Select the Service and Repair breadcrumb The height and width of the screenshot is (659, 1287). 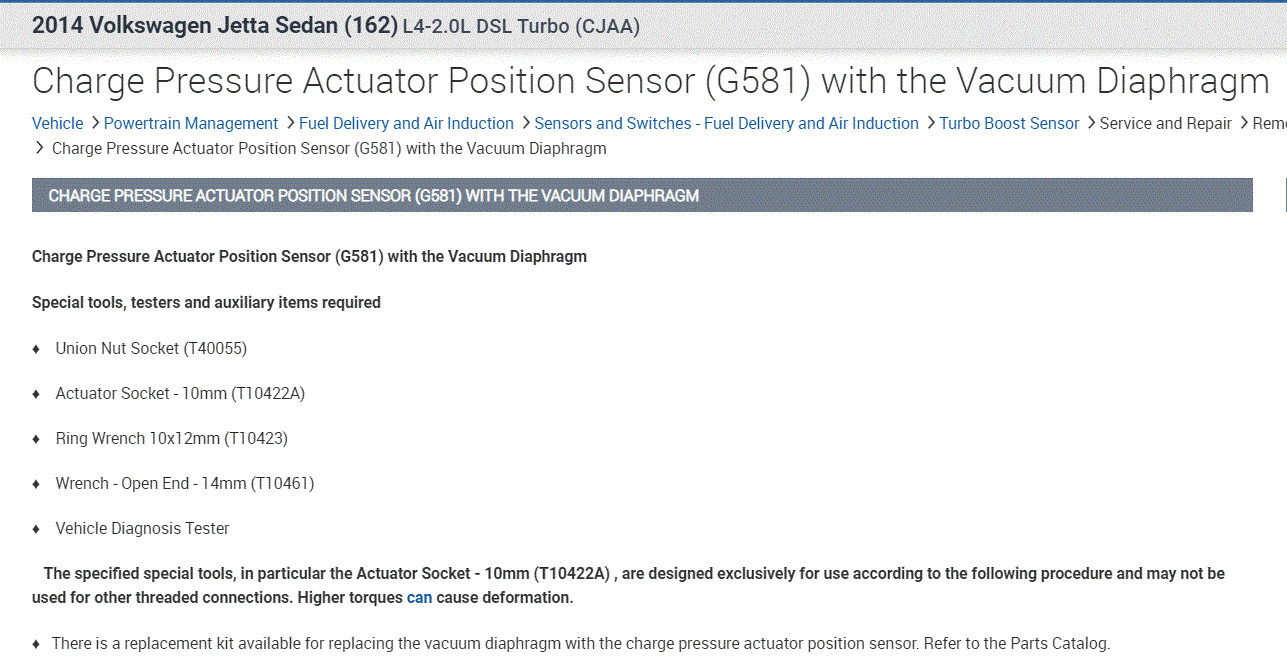point(1165,124)
